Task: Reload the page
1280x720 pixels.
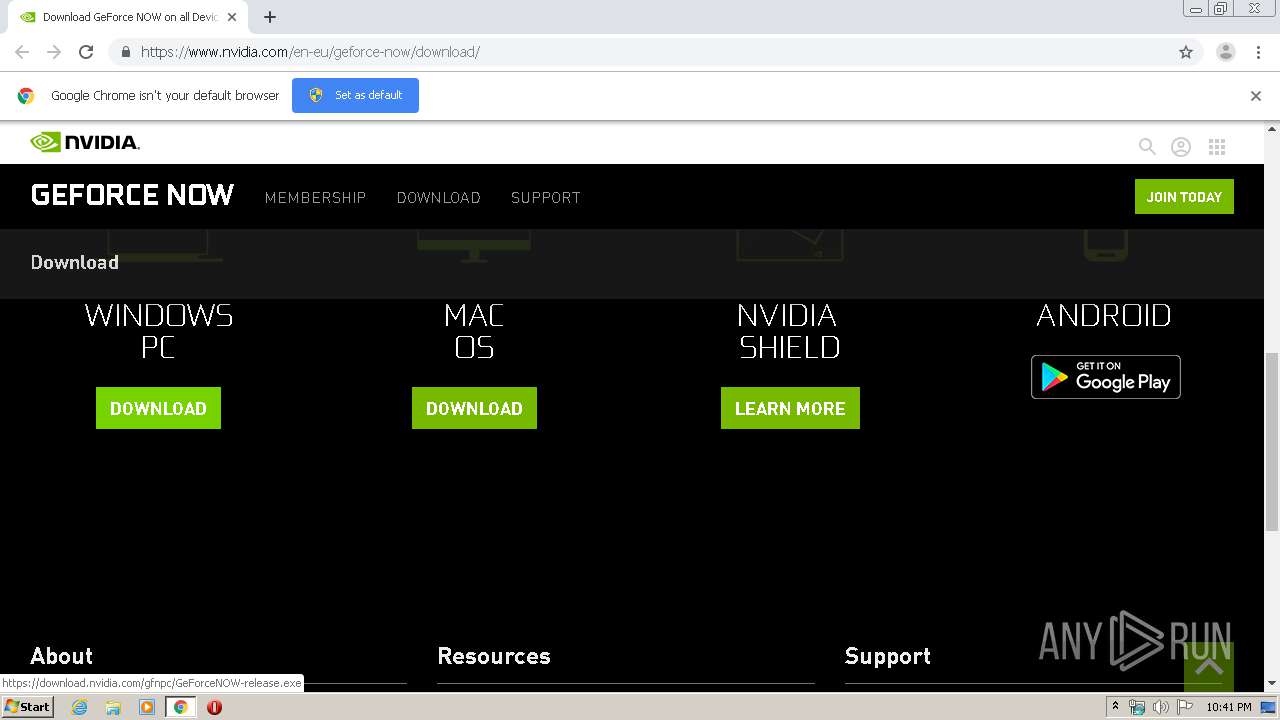Action: [x=86, y=52]
